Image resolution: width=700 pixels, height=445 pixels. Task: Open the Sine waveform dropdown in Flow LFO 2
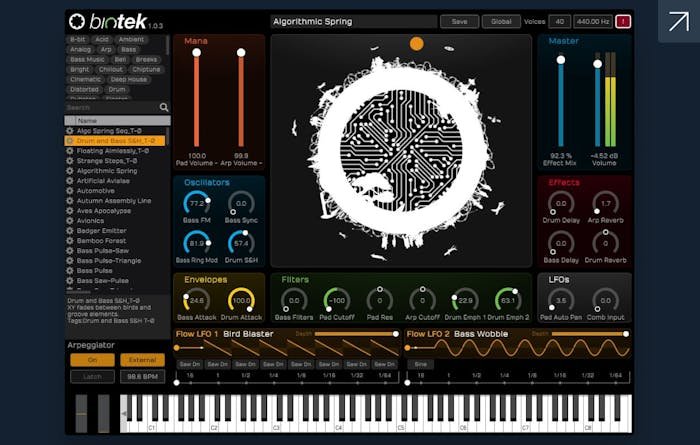point(419,364)
